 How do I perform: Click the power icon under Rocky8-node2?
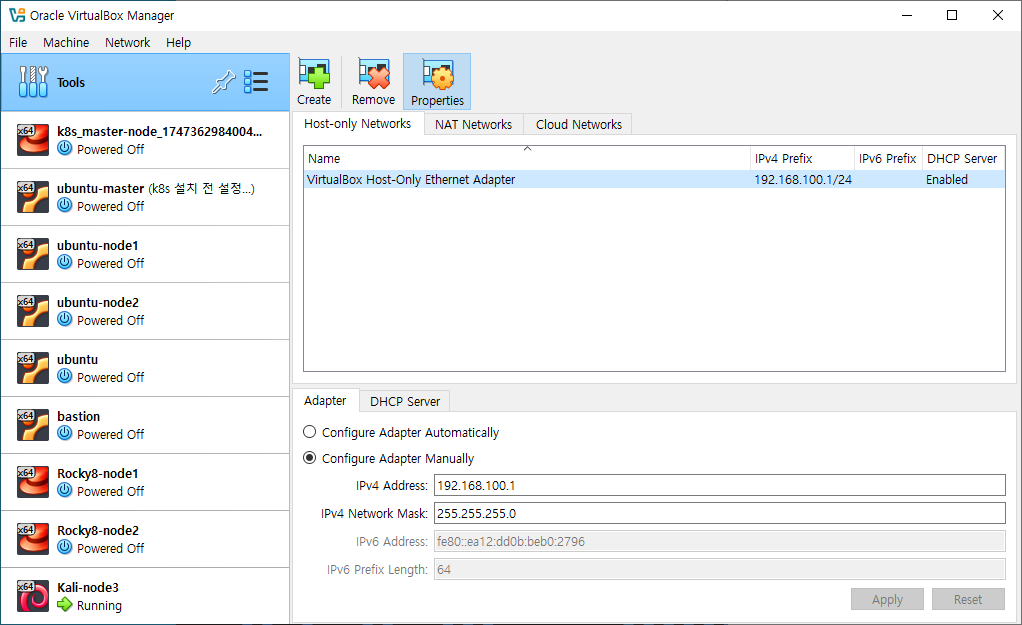pyautogui.click(x=65, y=547)
